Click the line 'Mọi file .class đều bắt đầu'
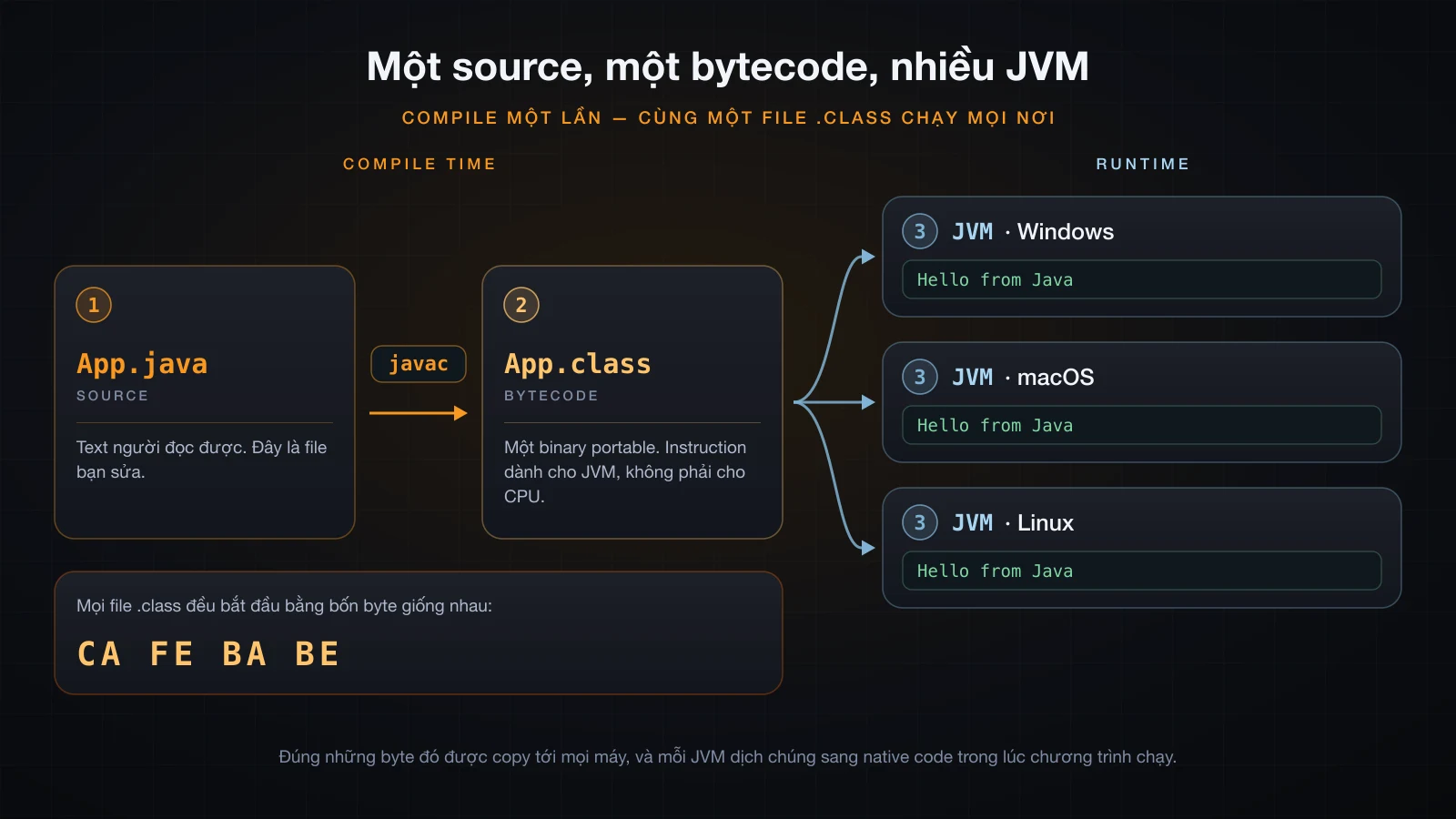The height and width of the screenshot is (819, 1456). (x=284, y=606)
